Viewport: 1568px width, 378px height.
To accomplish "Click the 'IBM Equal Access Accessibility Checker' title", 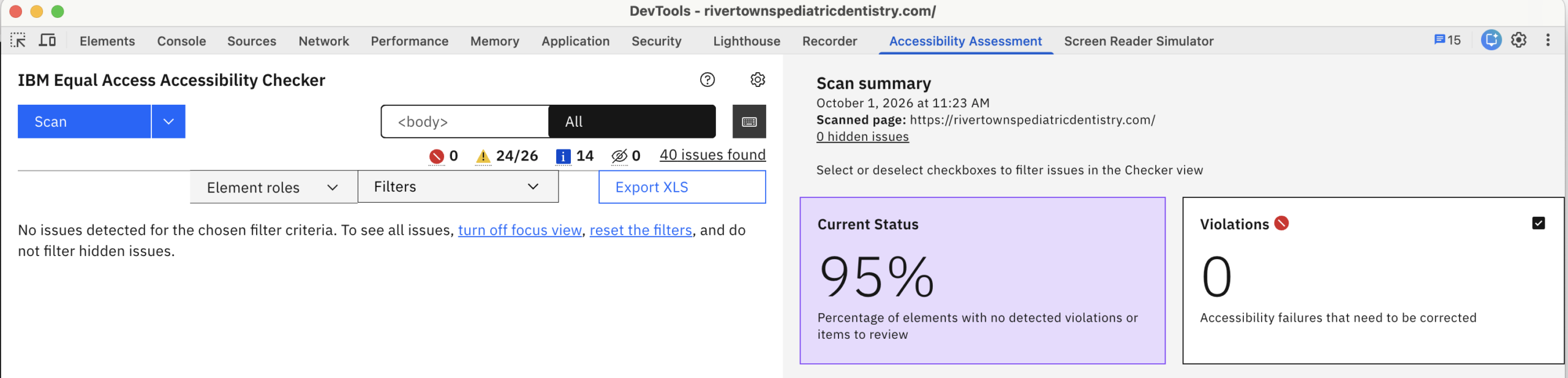I will 171,80.
